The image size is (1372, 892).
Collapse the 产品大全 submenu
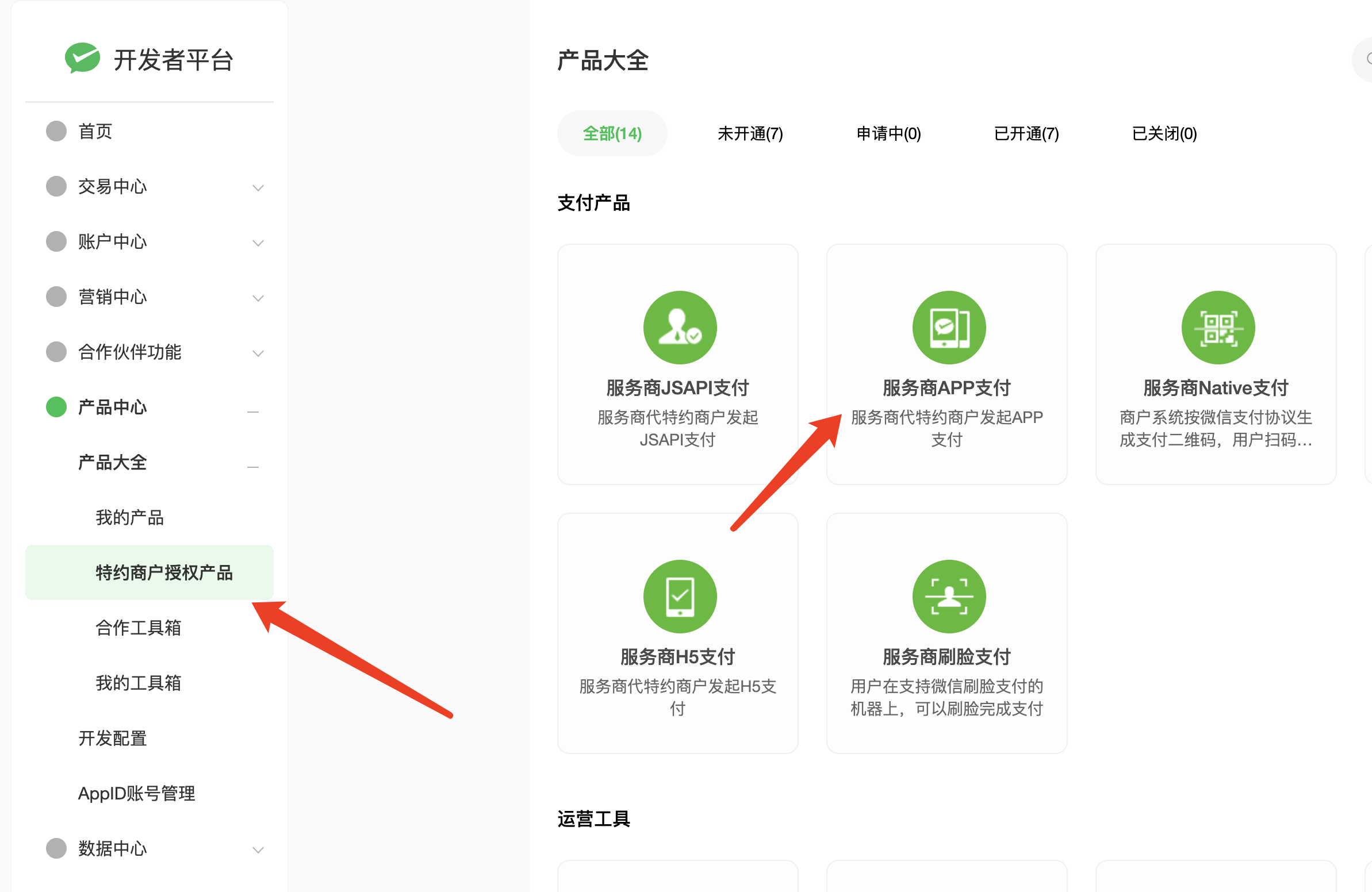click(252, 467)
